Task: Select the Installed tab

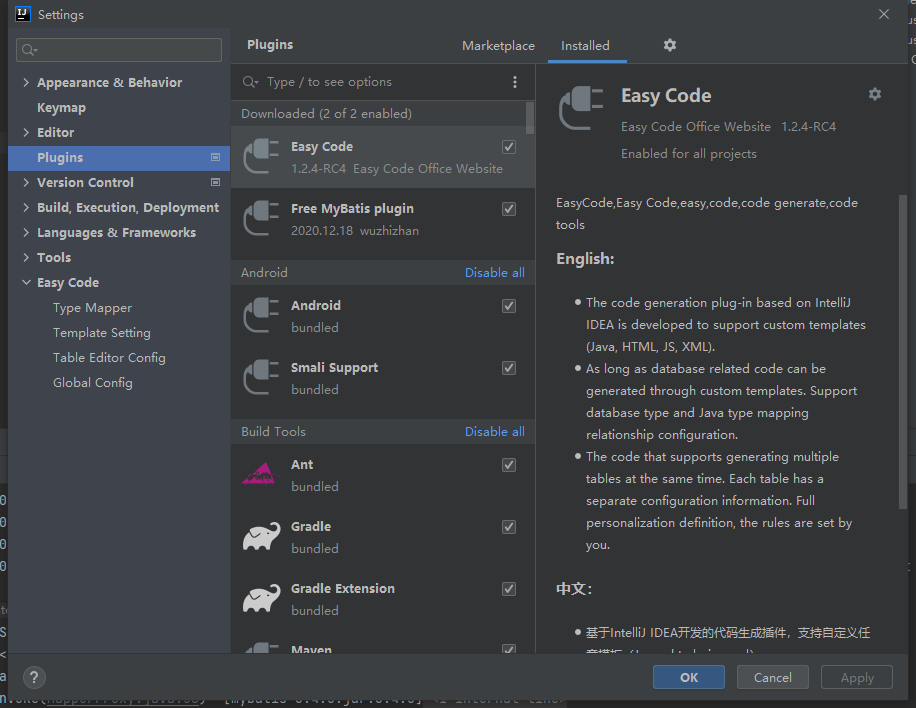Action: coord(585,46)
